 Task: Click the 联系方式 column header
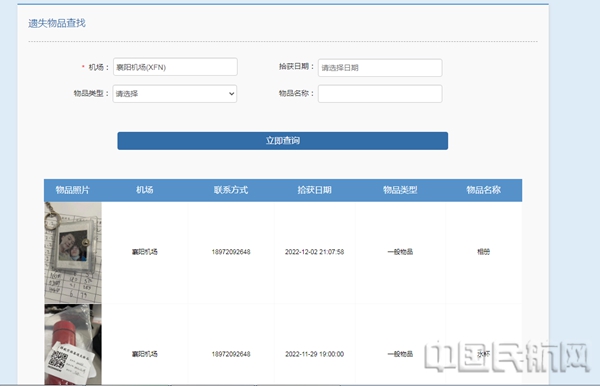[x=231, y=190]
